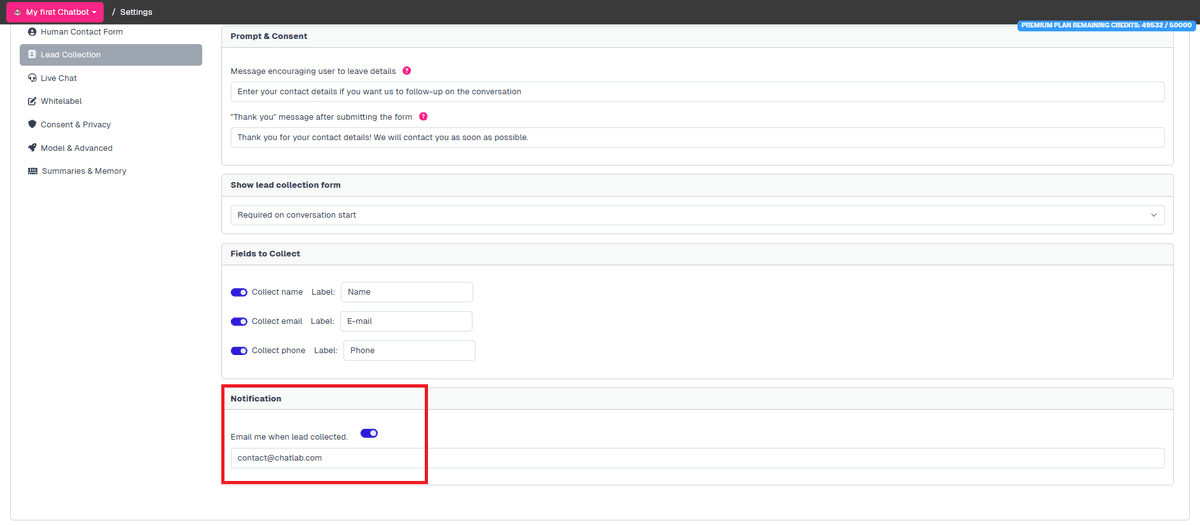The height and width of the screenshot is (525, 1200).
Task: Click help icon beside encouraging message label
Action: (x=407, y=71)
